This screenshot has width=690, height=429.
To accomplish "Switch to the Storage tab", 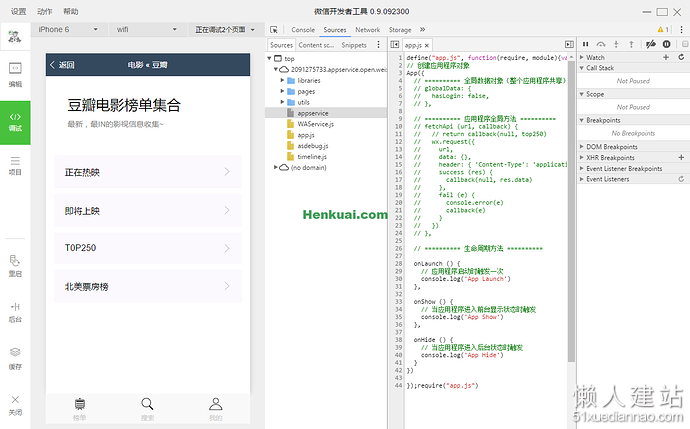I will tap(400, 29).
